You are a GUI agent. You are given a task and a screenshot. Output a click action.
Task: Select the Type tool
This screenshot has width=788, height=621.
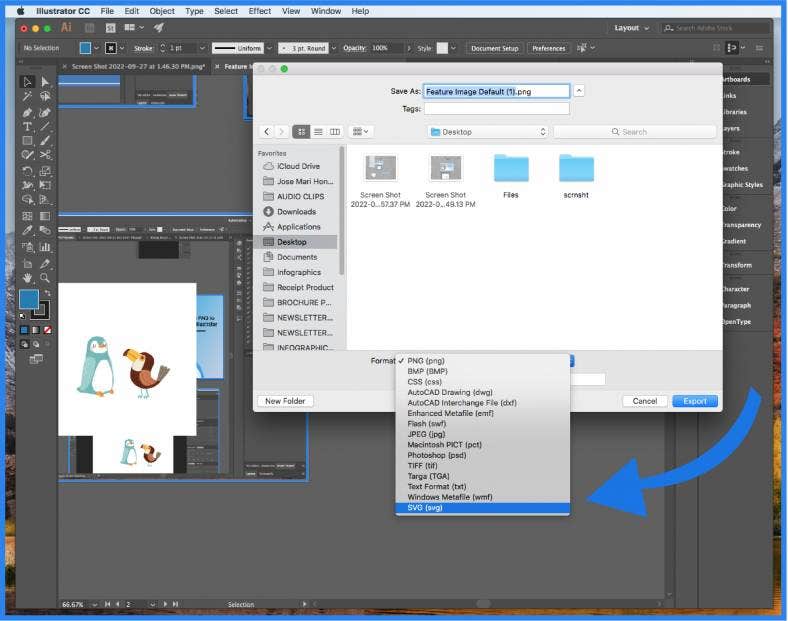click(28, 127)
